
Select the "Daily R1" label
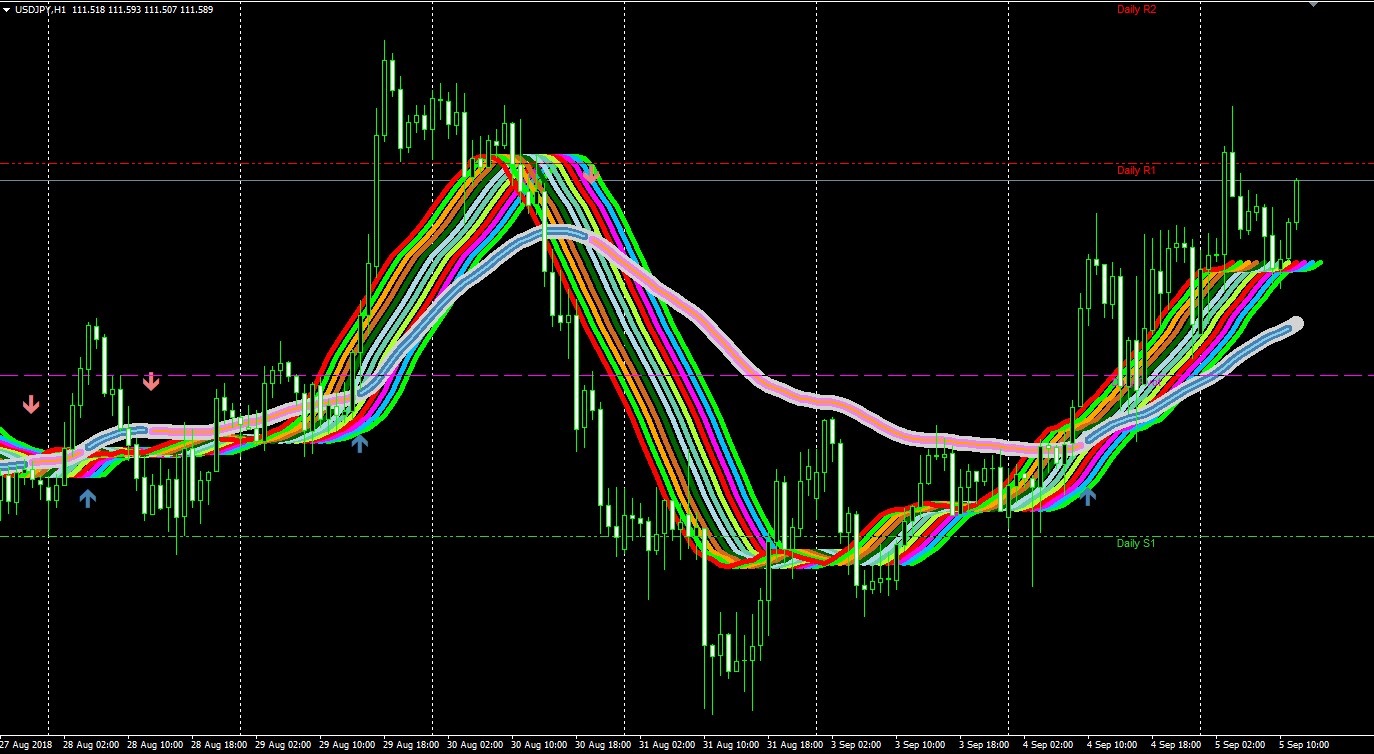(1136, 170)
